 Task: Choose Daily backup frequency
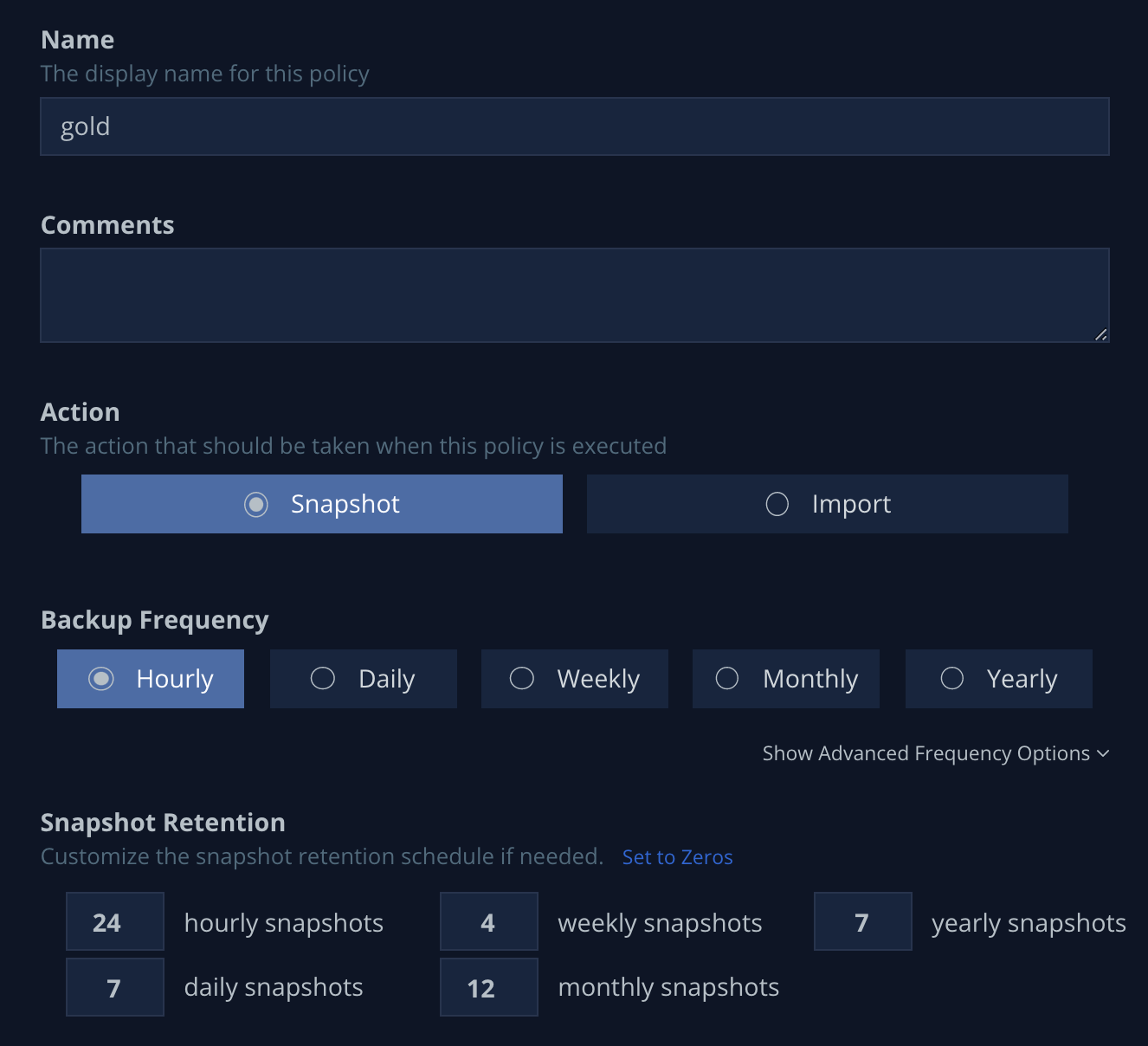(364, 679)
